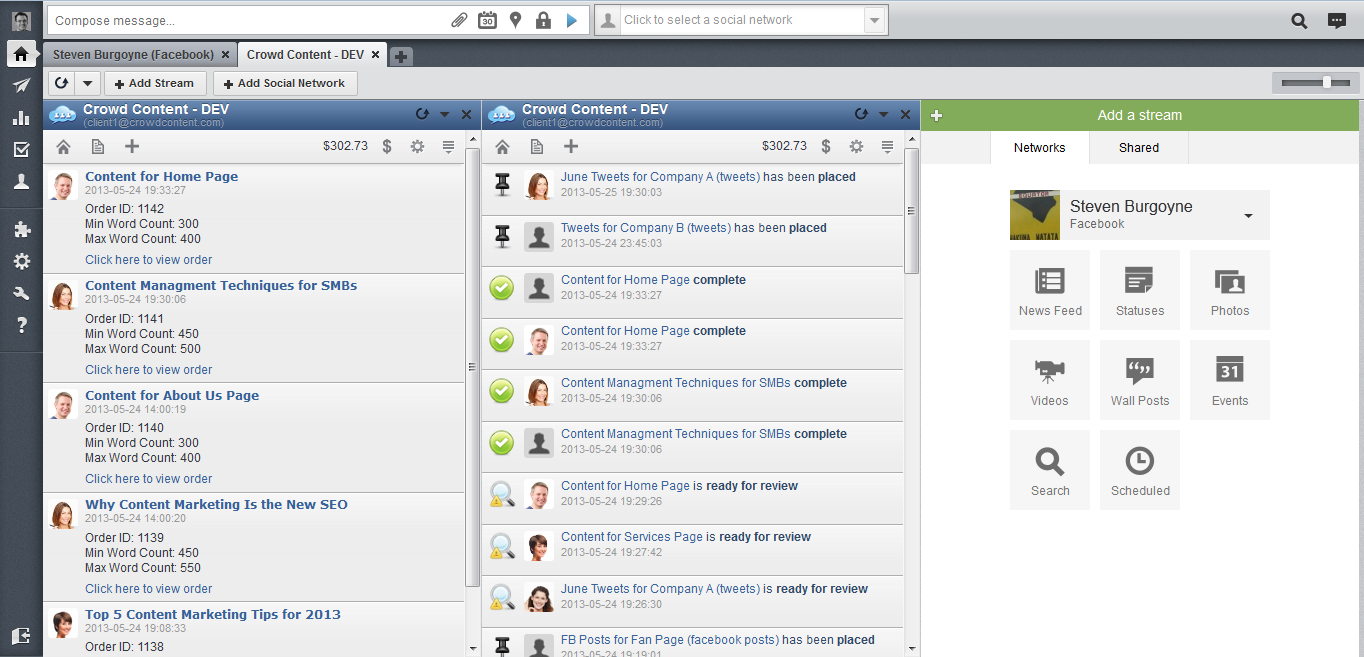1364x657 pixels.
Task: Add a location with the map-pin icon
Action: click(x=515, y=19)
